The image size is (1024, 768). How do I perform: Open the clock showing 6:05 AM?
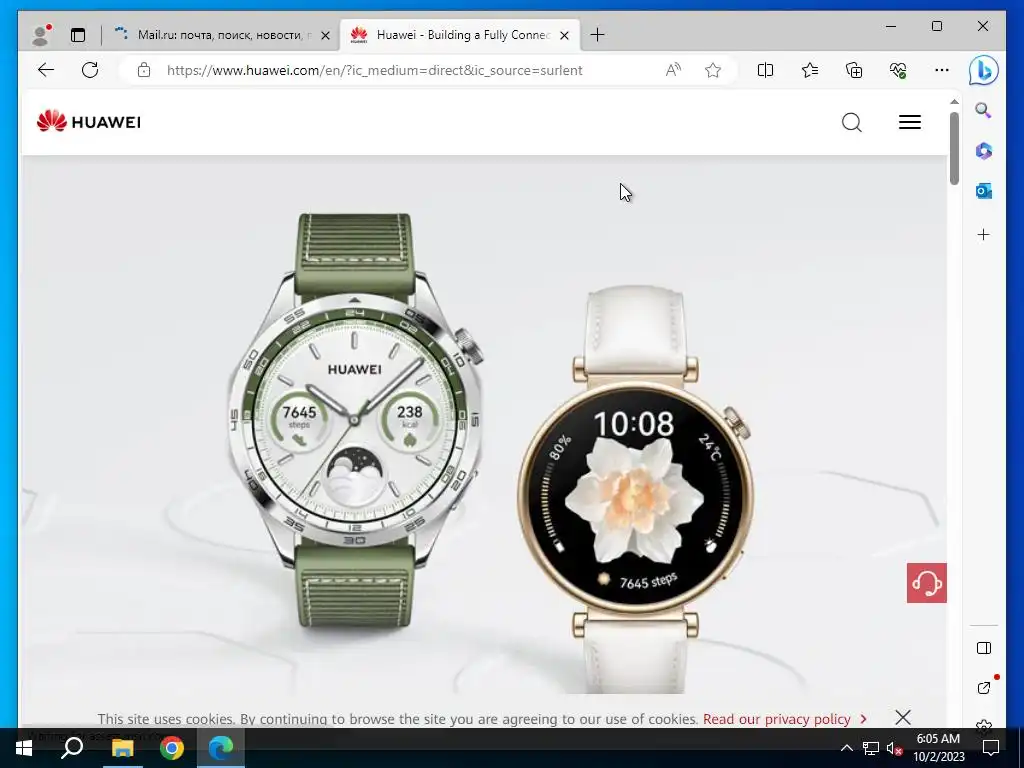click(x=938, y=748)
